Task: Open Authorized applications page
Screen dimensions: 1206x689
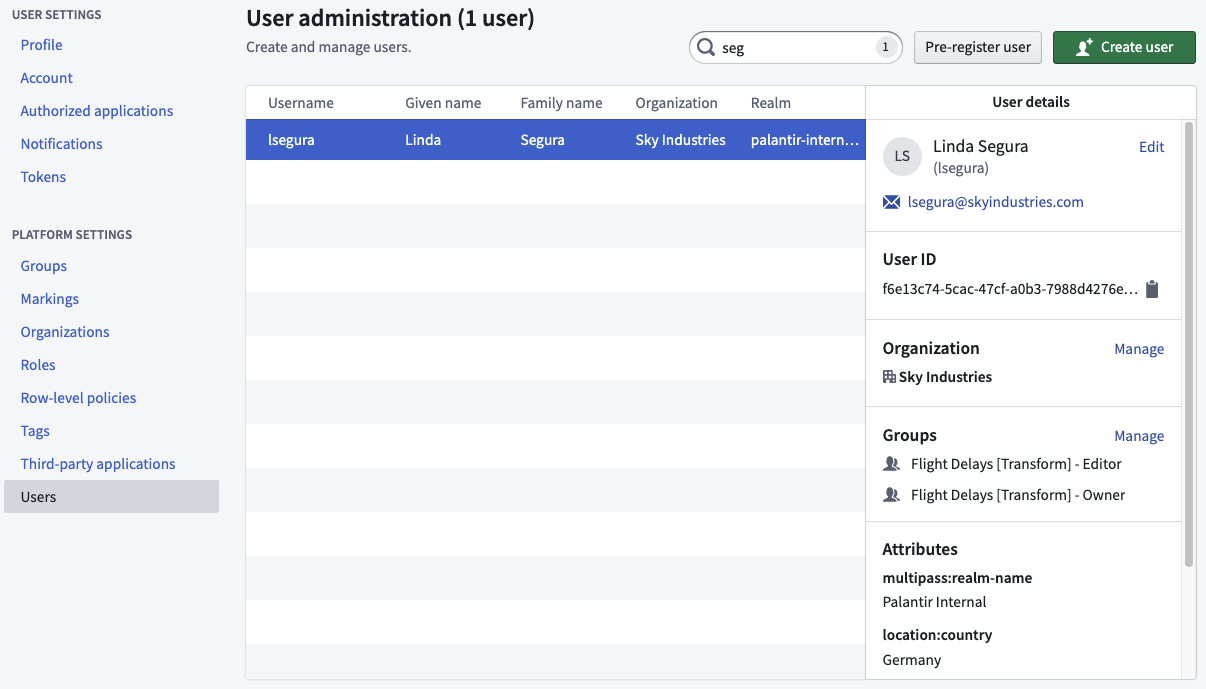Action: (x=97, y=111)
